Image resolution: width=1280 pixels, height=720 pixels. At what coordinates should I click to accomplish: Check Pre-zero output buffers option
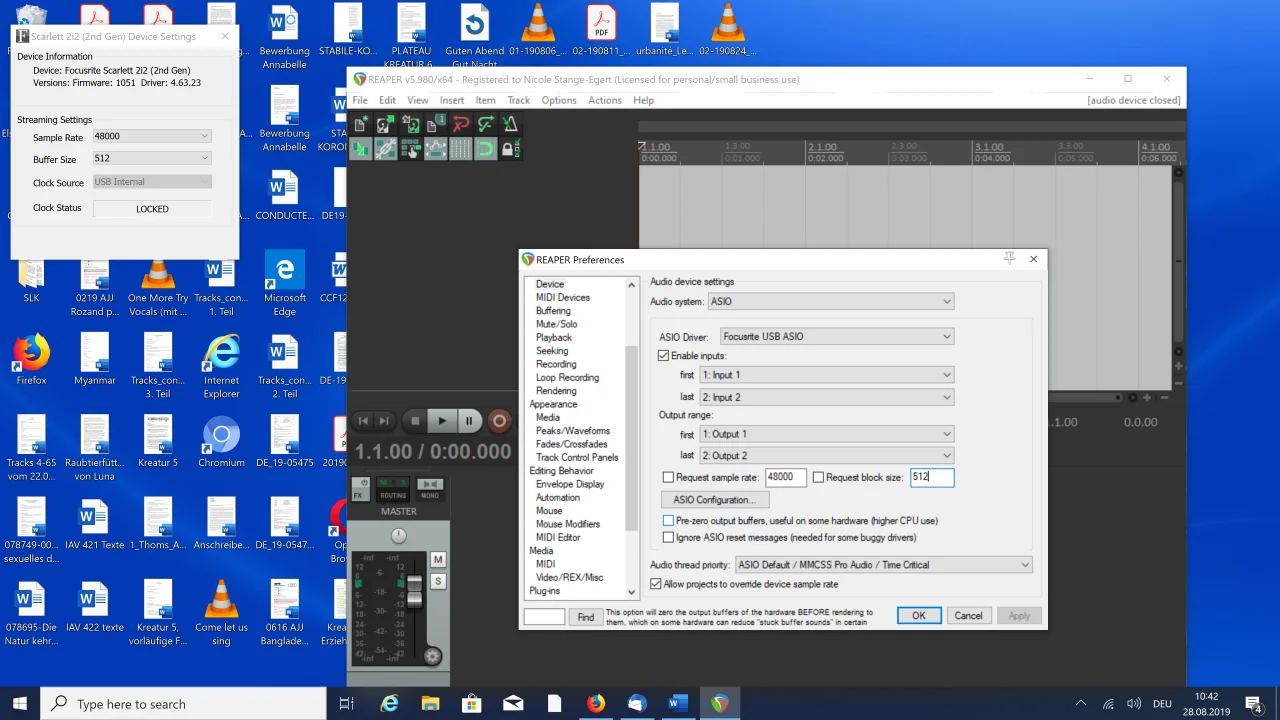point(669,521)
